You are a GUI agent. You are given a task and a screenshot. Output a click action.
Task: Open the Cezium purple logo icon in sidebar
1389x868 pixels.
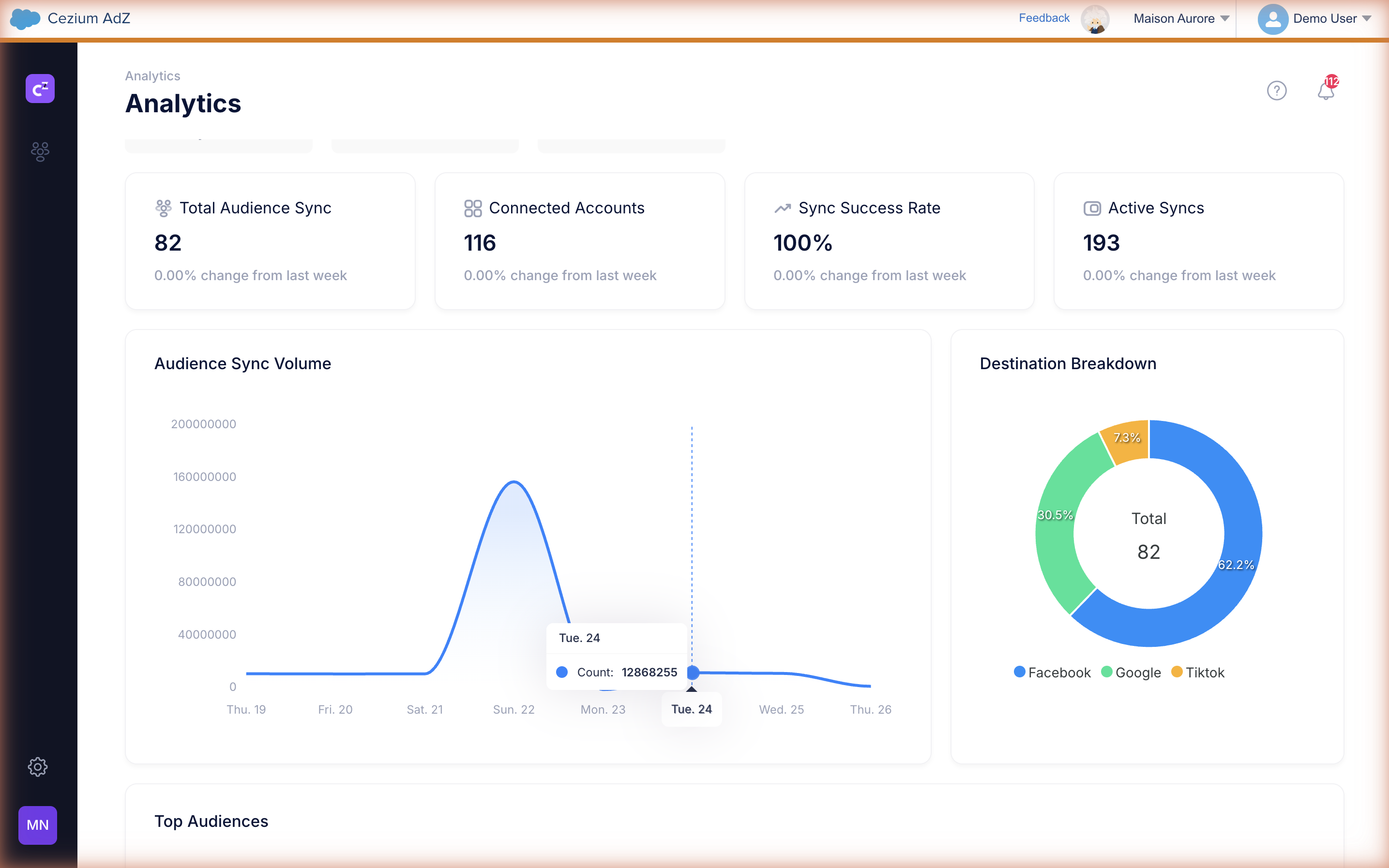[x=40, y=89]
